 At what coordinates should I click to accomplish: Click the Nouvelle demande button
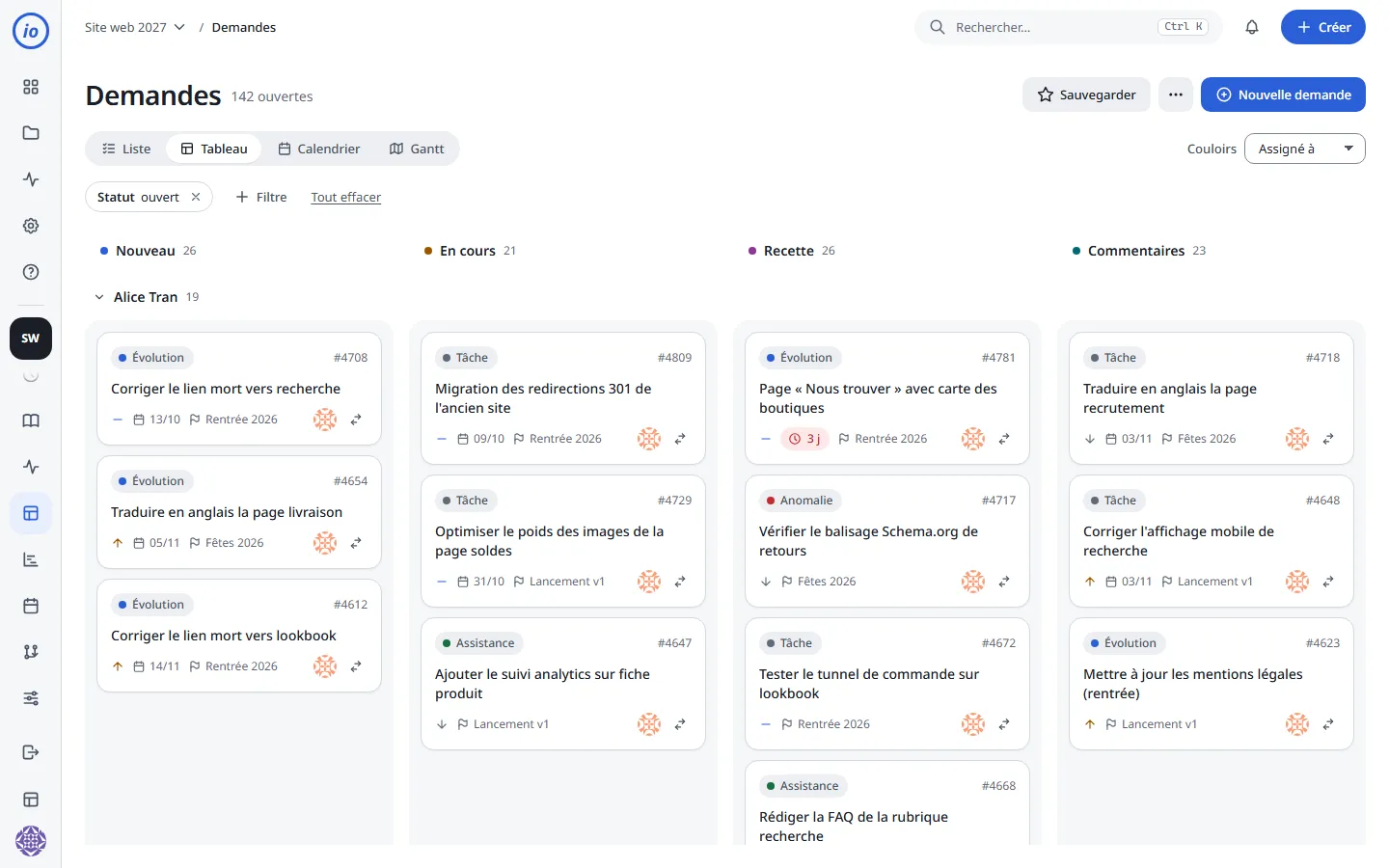click(1283, 95)
